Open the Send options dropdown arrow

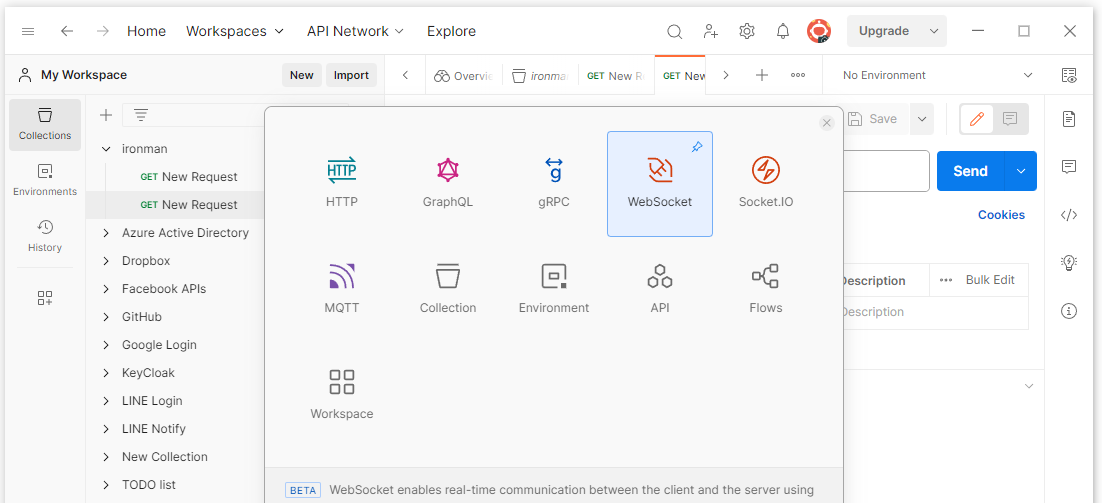[x=1021, y=171]
